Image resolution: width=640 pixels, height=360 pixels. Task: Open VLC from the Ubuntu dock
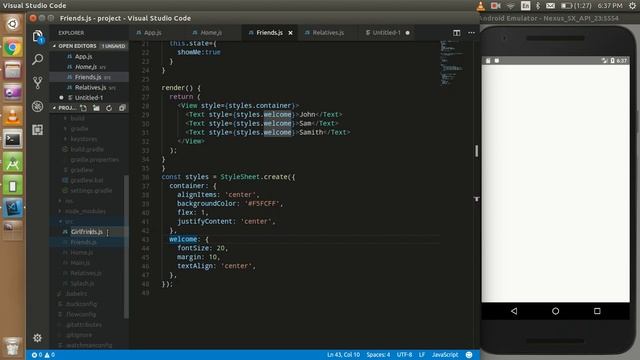(x=12, y=116)
